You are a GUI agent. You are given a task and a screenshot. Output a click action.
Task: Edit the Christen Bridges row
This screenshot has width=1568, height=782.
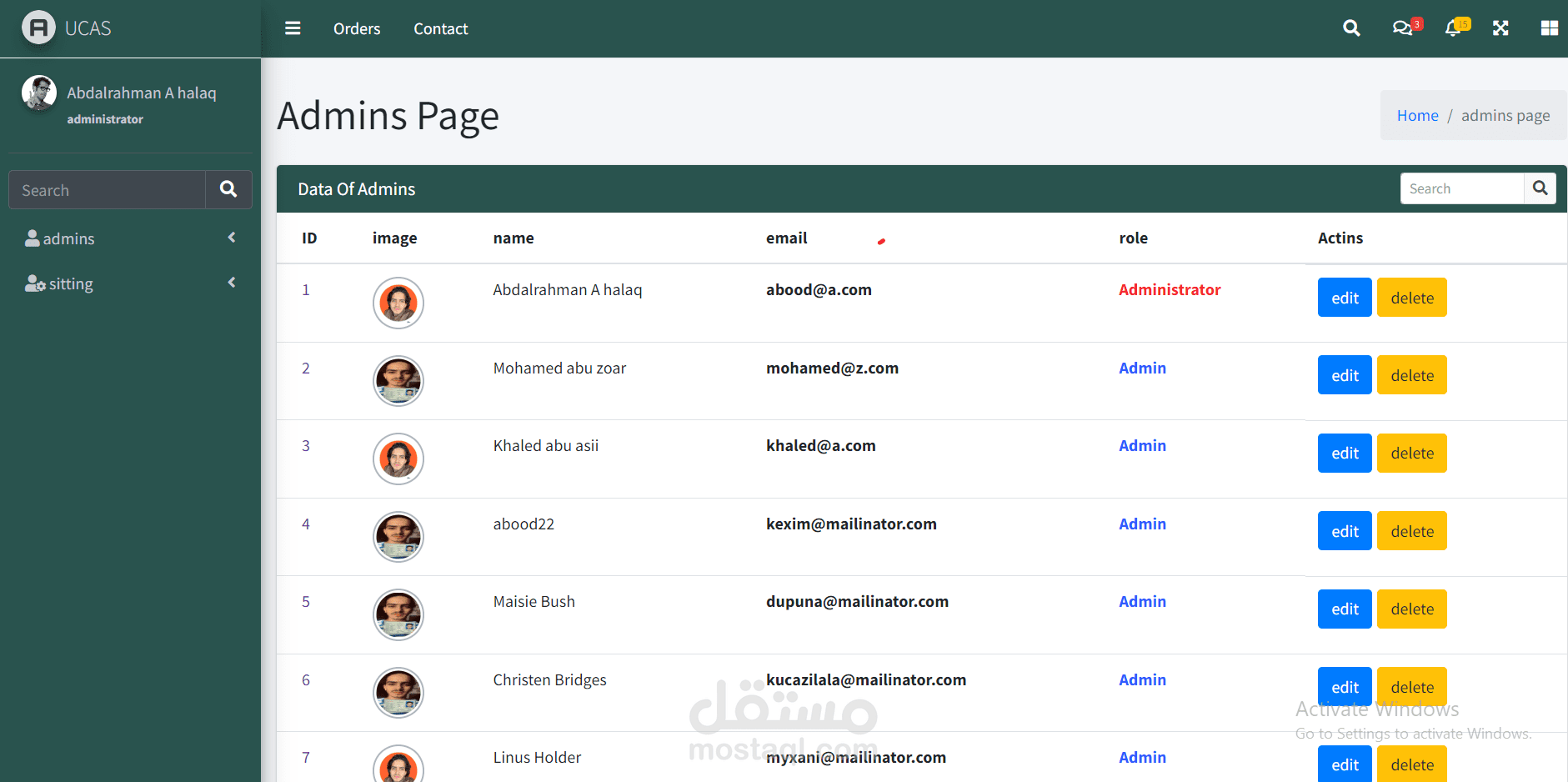tap(1345, 687)
